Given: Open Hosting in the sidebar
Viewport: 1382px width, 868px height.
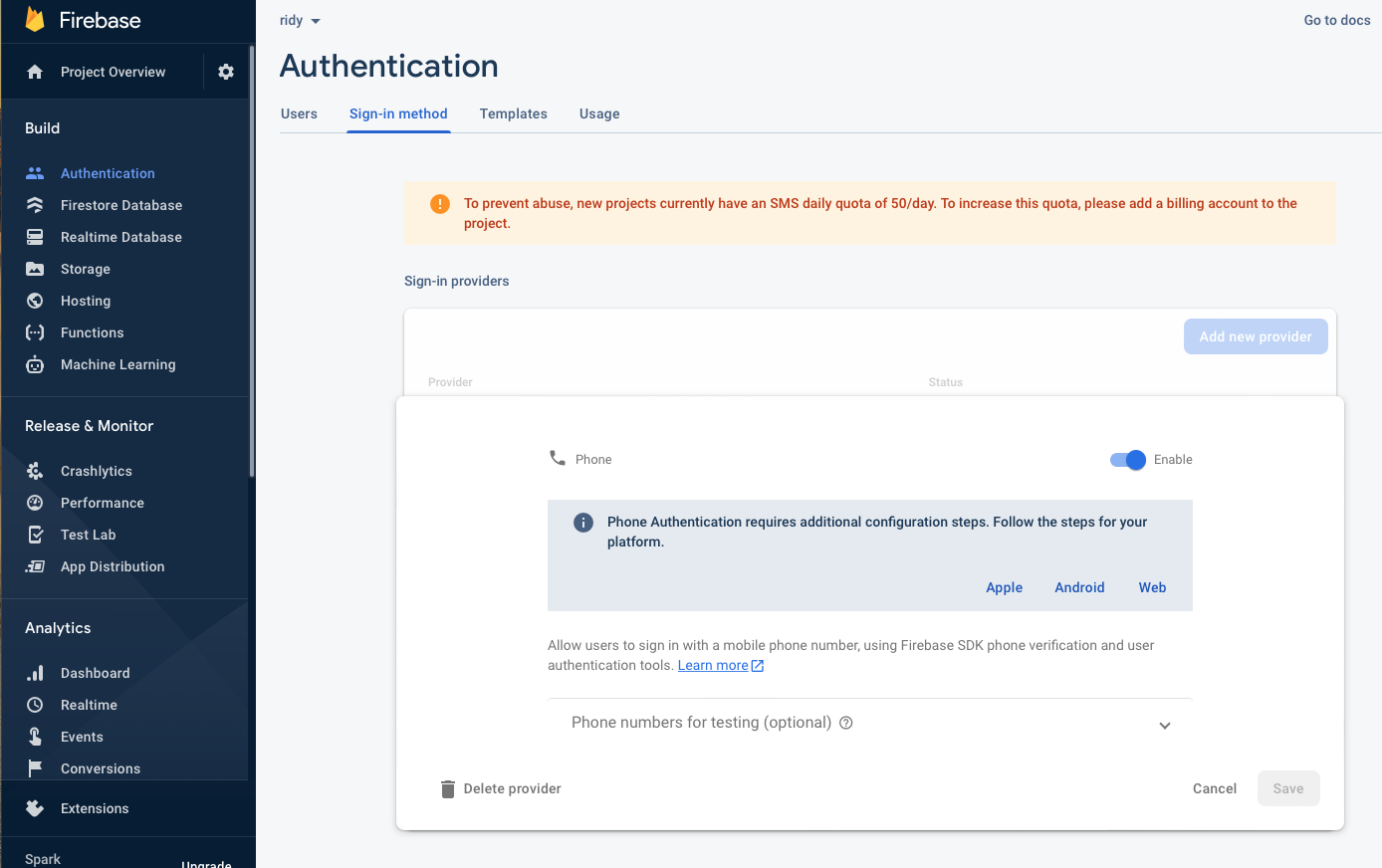Looking at the screenshot, I should (86, 301).
